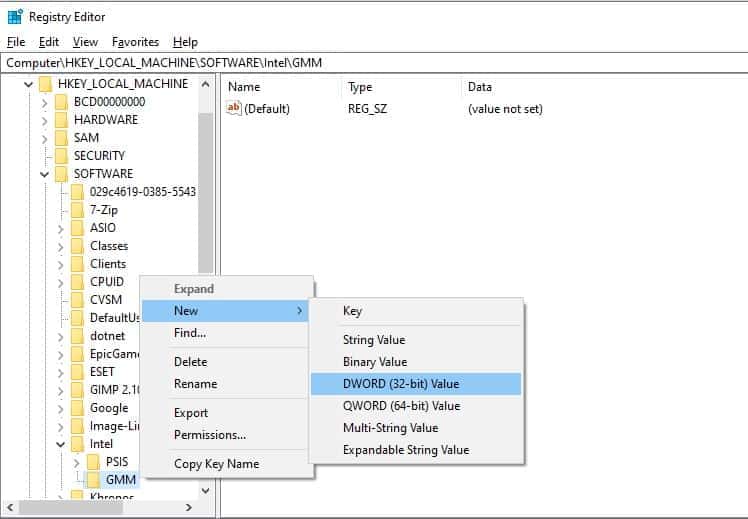
Task: Expand the BCD00000000 key
Action: click(44, 103)
